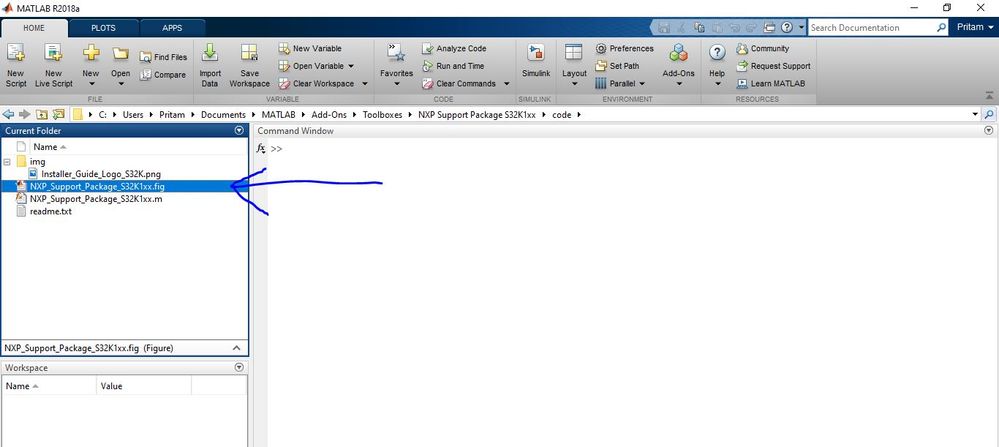Open the Add-Ons menu

click(x=679, y=66)
